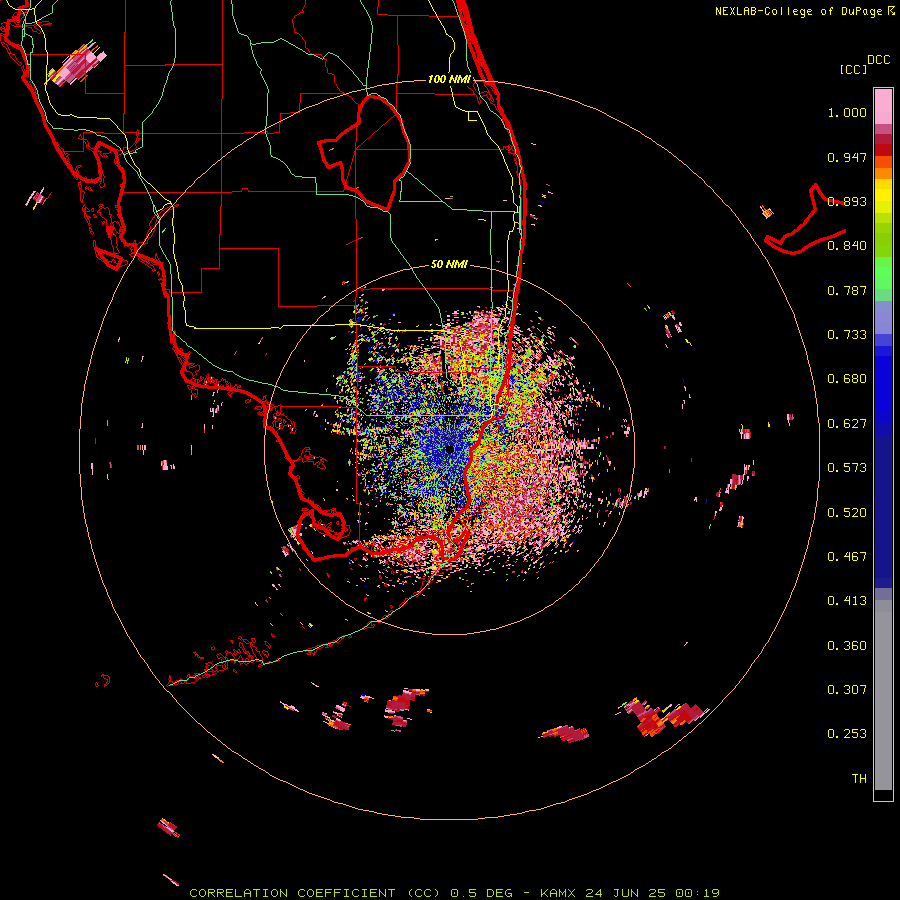Click the 'DCC' legend header

tap(879, 60)
